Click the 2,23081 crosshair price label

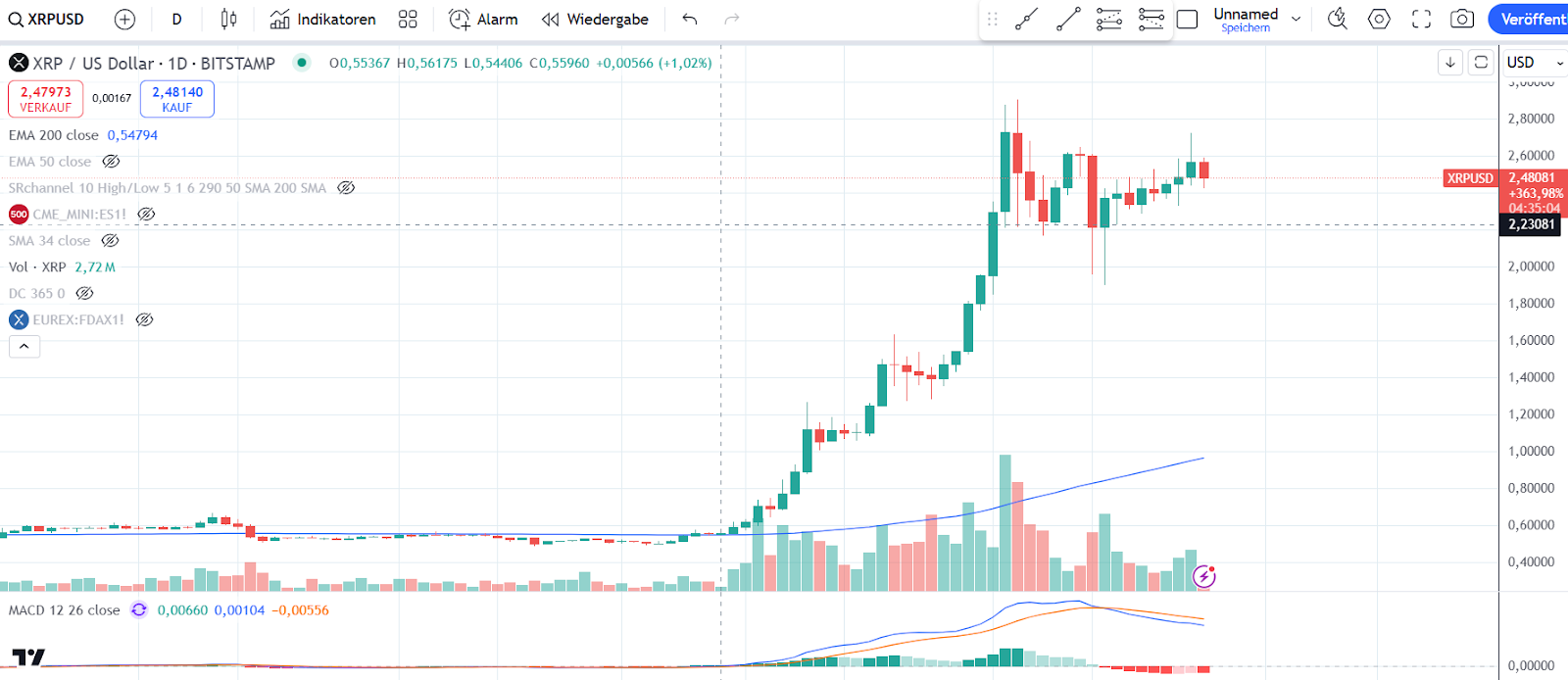pos(1532,224)
